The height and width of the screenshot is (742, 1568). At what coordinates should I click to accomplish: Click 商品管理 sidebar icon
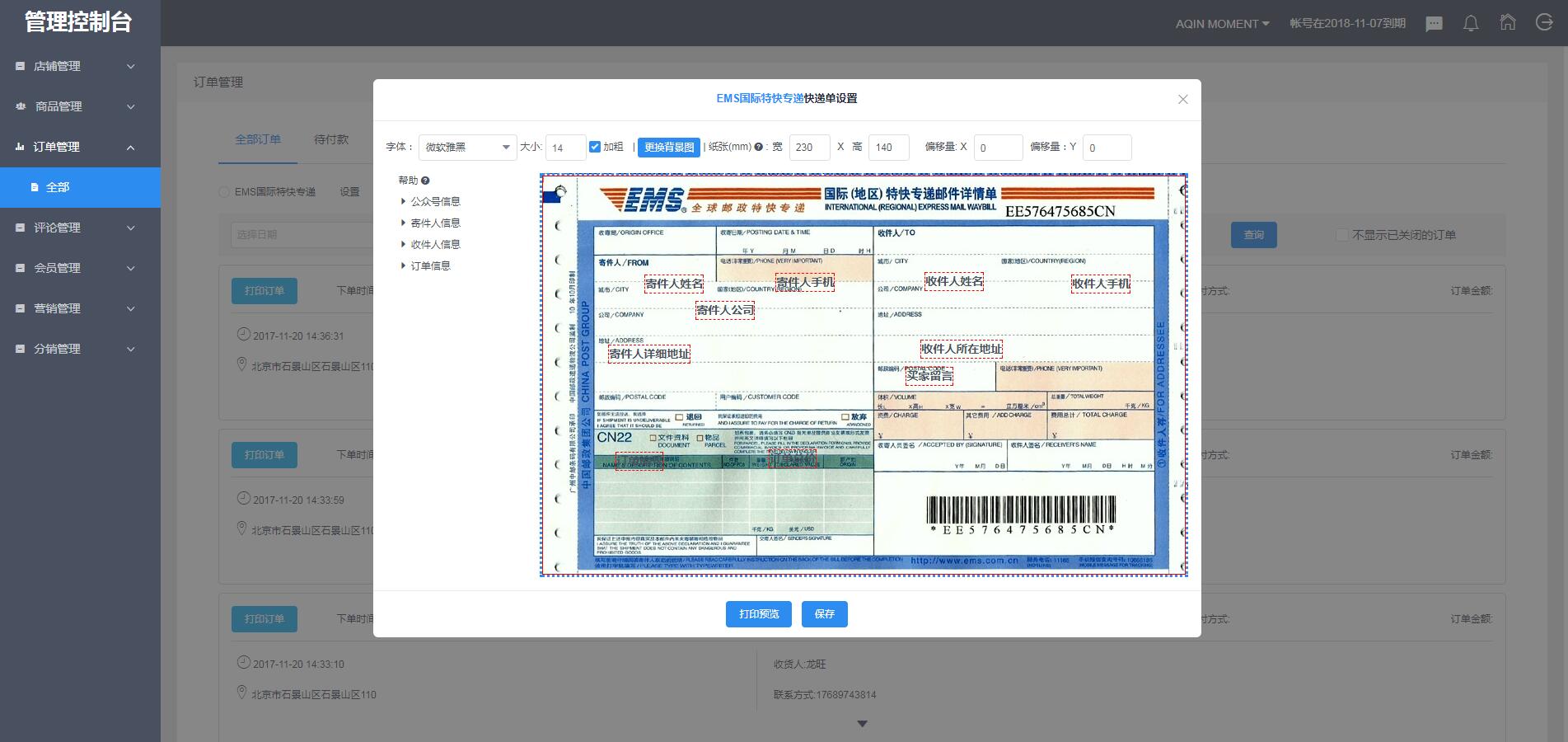point(21,106)
